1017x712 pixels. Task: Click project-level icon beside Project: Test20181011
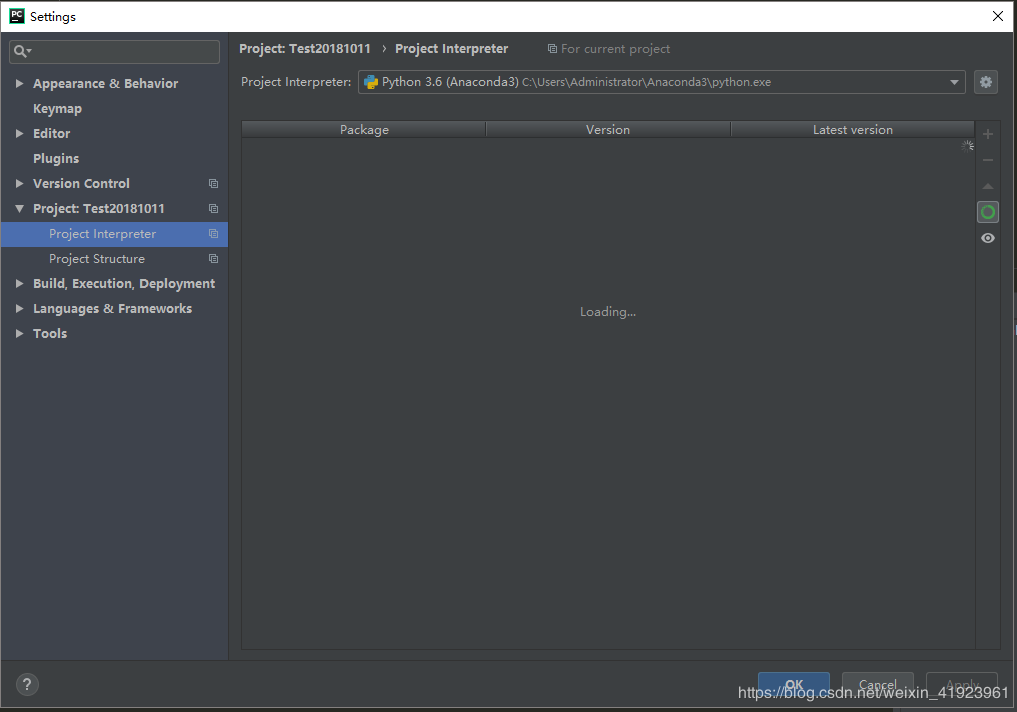[213, 209]
